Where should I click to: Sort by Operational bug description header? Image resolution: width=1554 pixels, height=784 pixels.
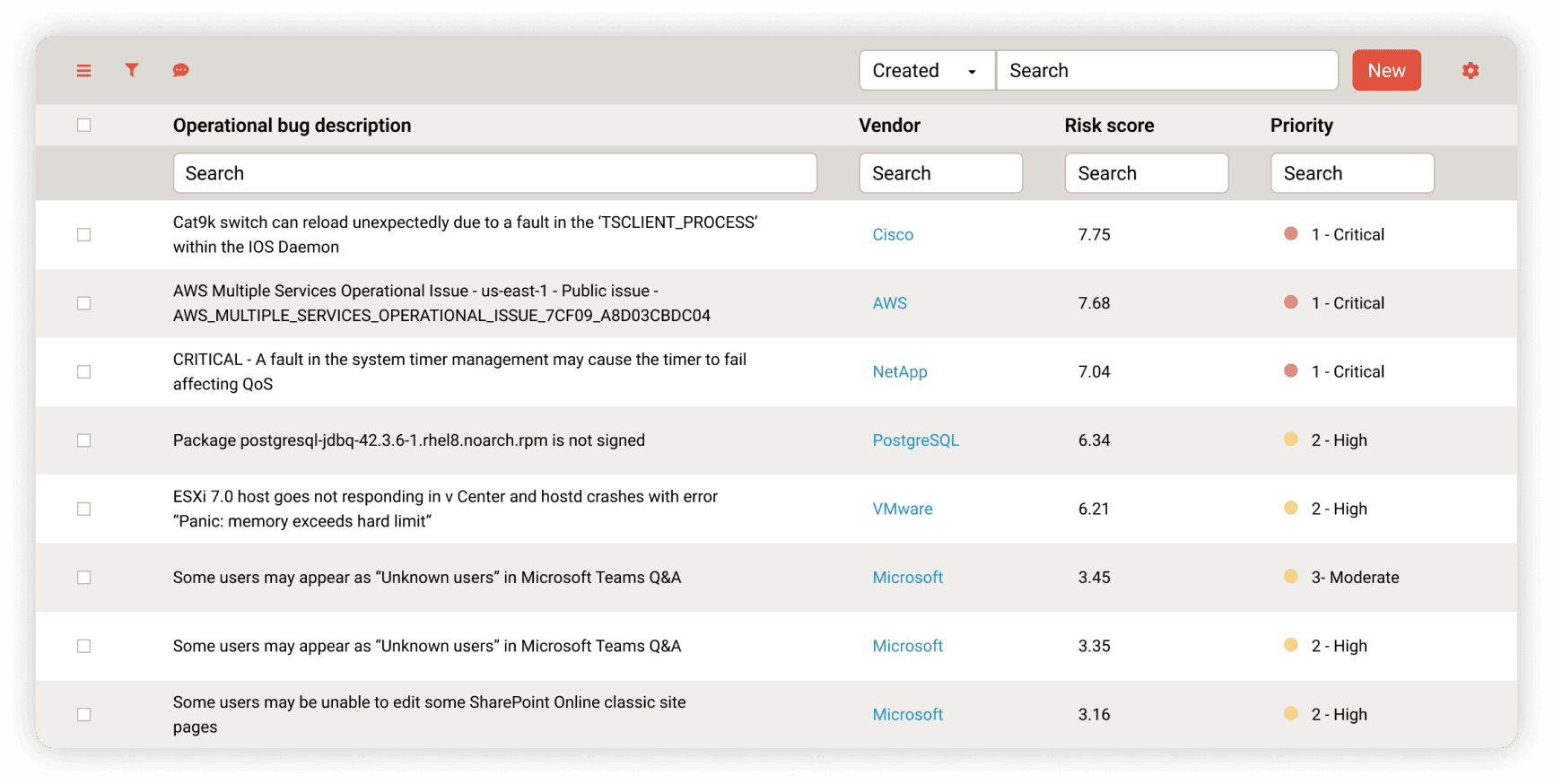point(292,126)
